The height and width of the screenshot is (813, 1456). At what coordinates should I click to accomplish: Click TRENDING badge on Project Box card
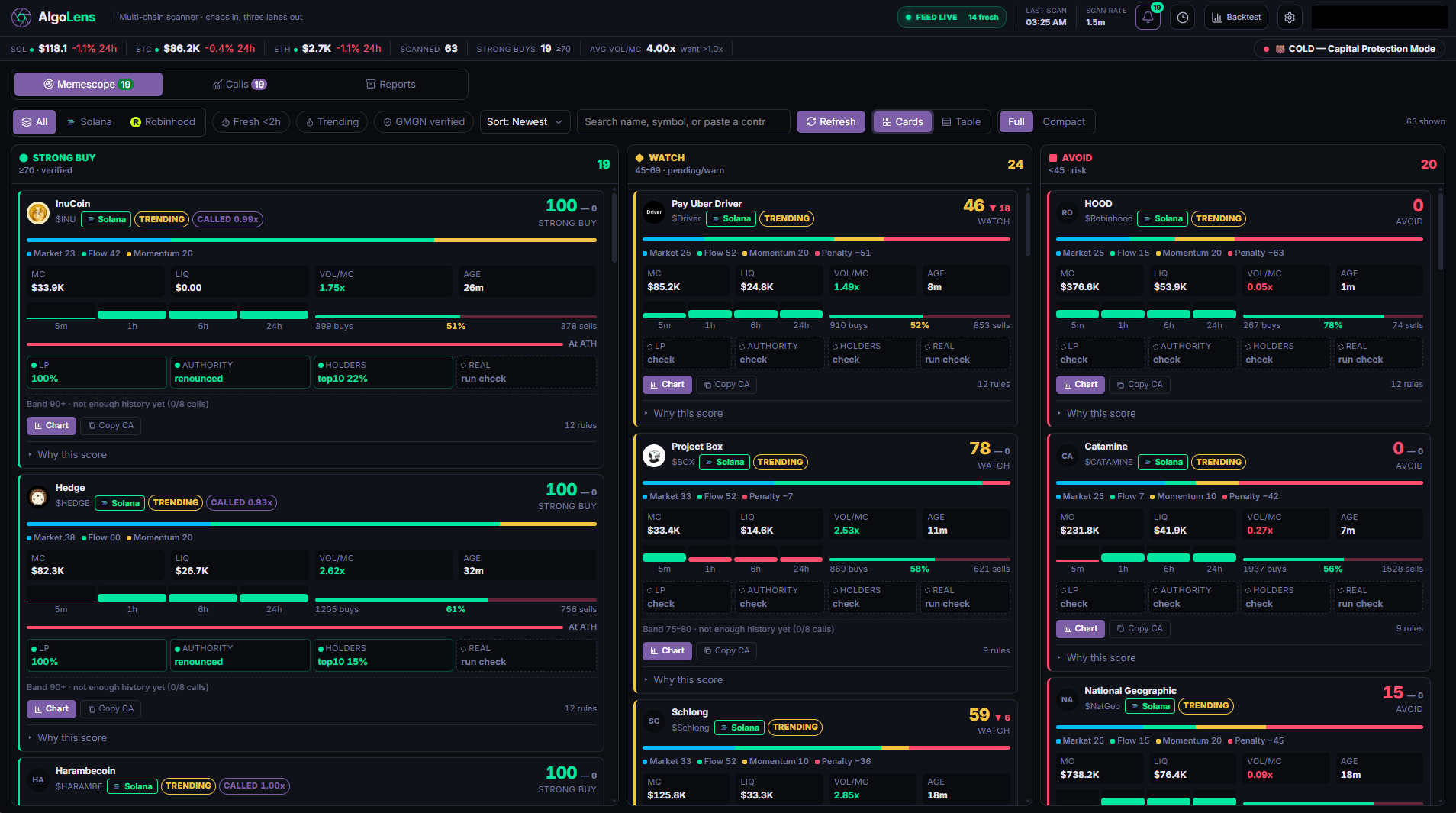781,462
